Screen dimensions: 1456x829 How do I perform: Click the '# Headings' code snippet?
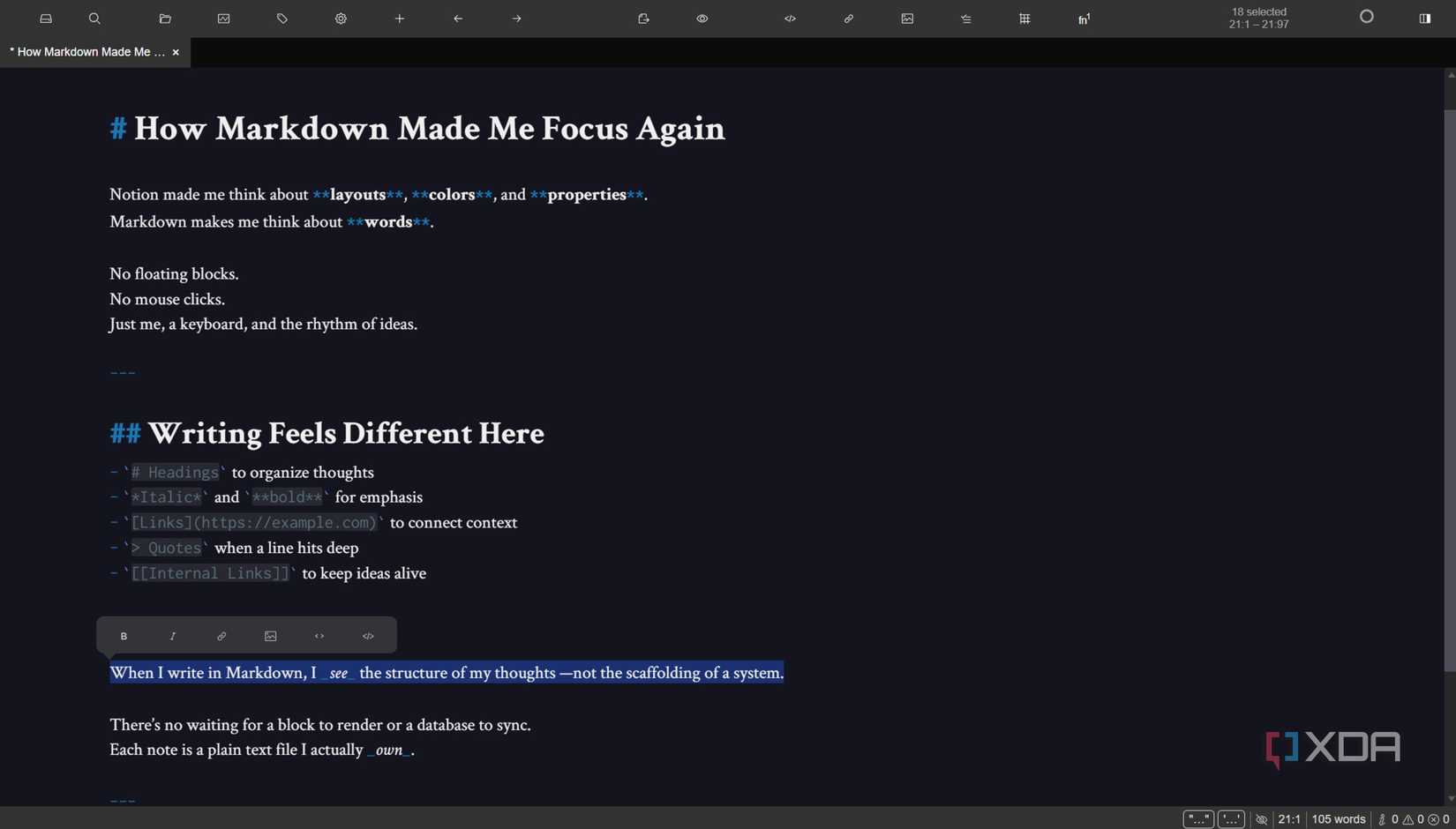point(175,473)
